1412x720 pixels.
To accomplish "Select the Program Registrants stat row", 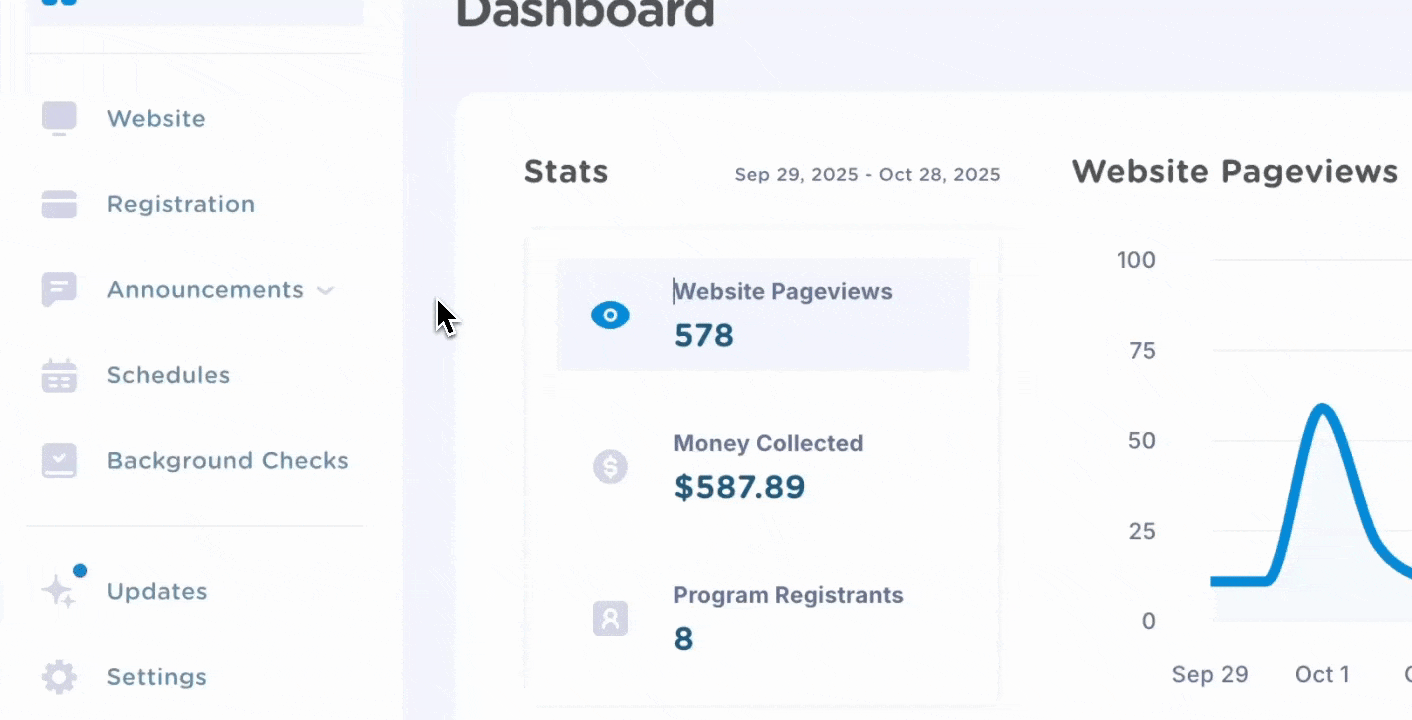I will tap(763, 618).
